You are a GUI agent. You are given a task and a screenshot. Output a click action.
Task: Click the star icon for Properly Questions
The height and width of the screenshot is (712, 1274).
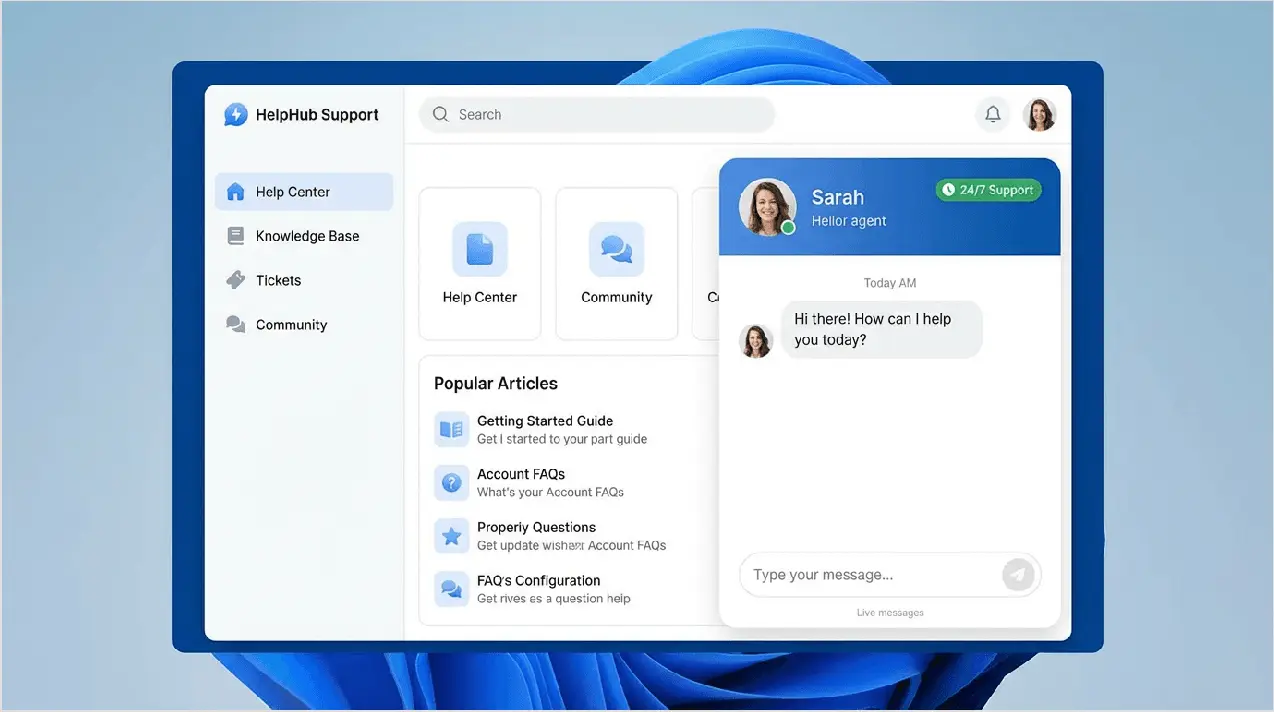click(x=452, y=536)
